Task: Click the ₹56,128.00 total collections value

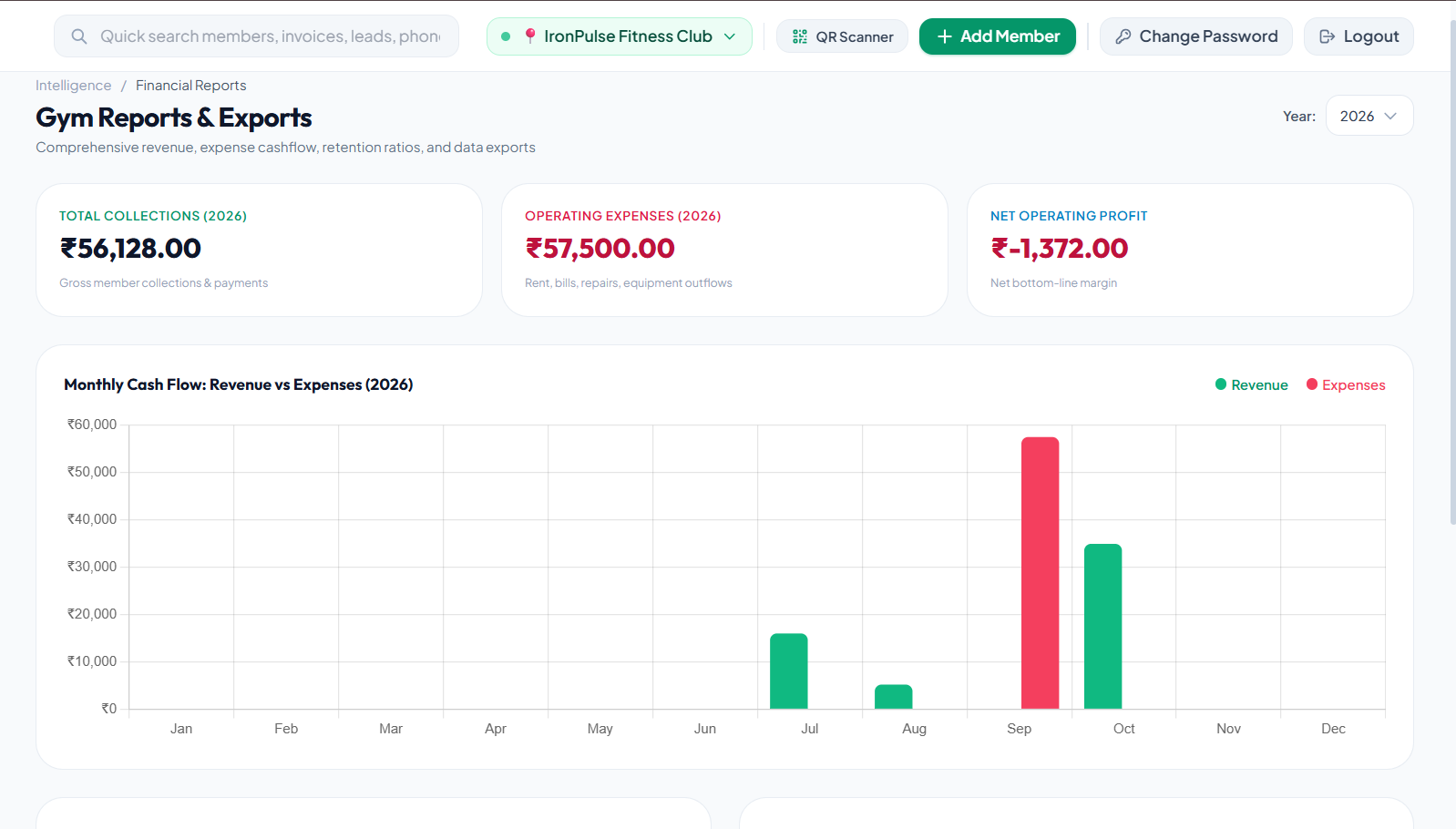Action: pos(130,248)
